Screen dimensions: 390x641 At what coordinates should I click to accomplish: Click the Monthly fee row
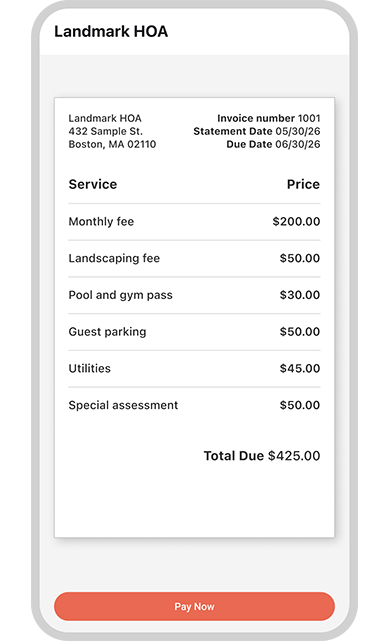click(194, 222)
